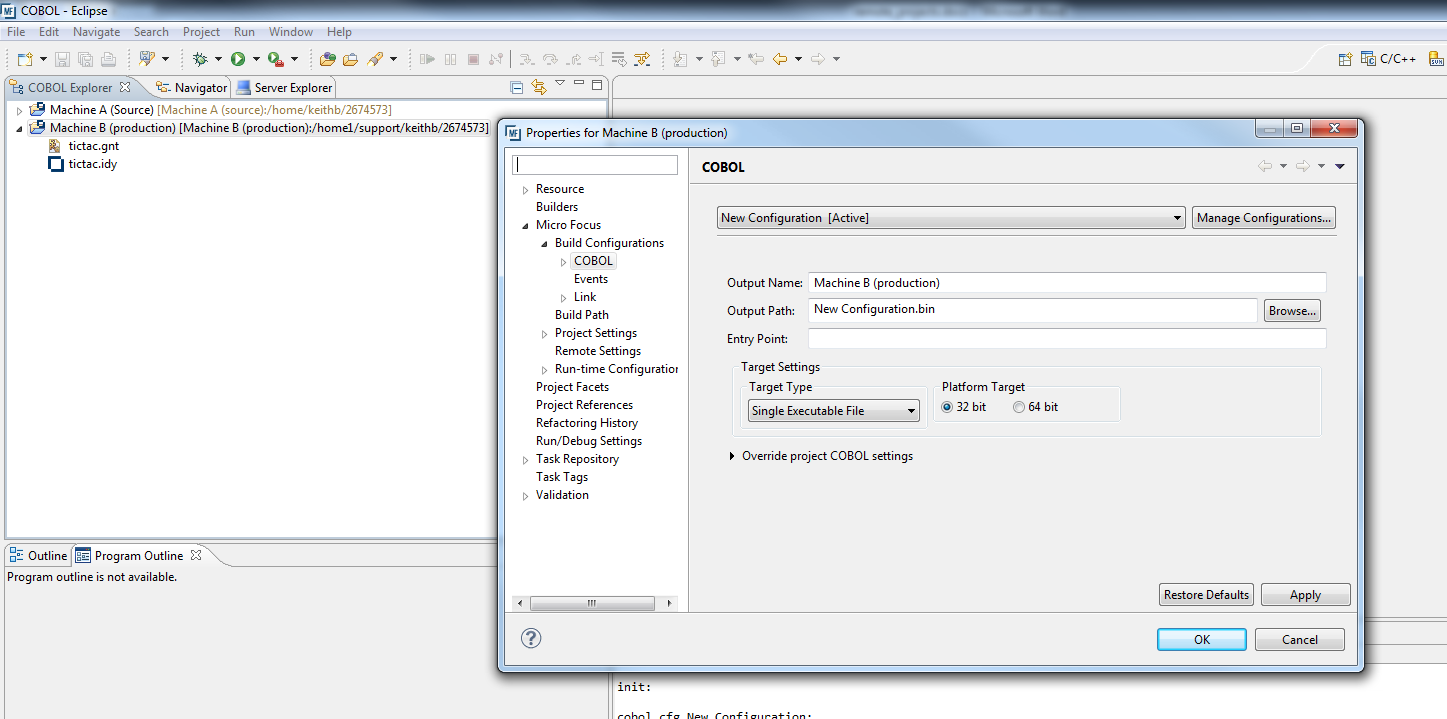Switch to the Server Explorer tab
The height and width of the screenshot is (719, 1447).
[x=285, y=88]
